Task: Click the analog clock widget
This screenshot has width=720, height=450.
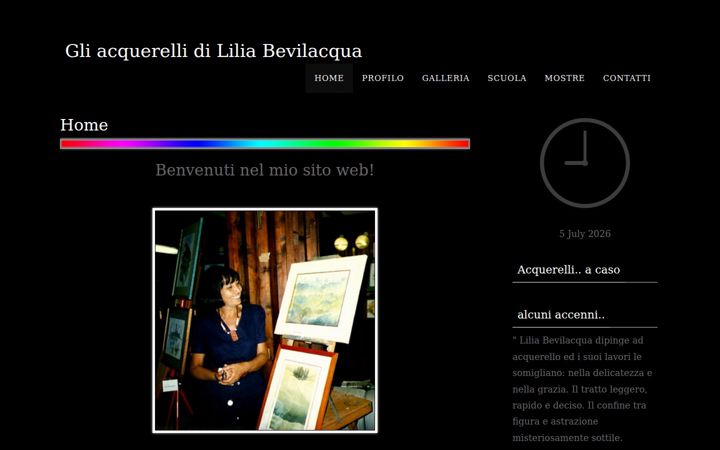Action: [x=585, y=163]
